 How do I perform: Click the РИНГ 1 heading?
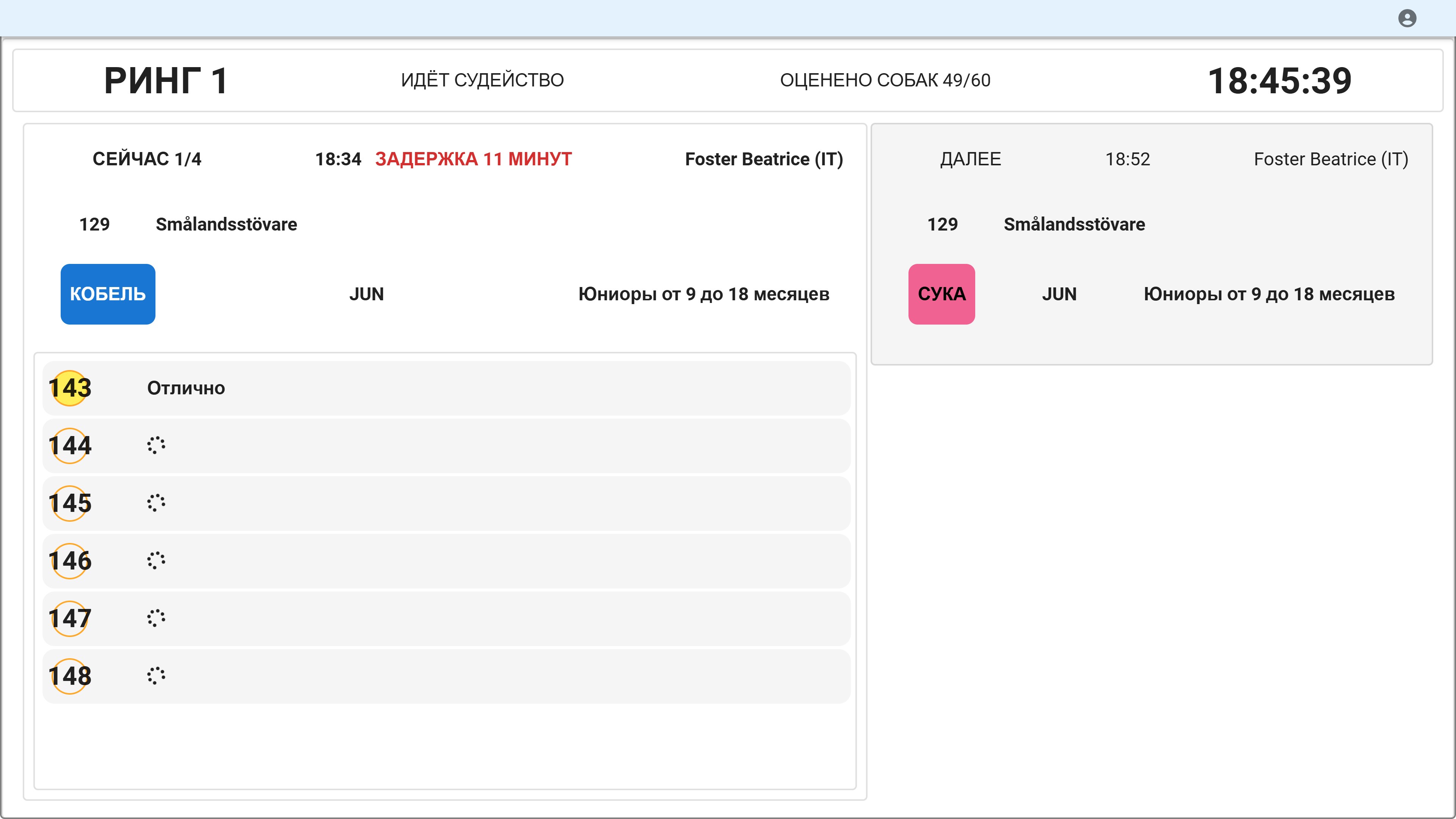point(166,80)
